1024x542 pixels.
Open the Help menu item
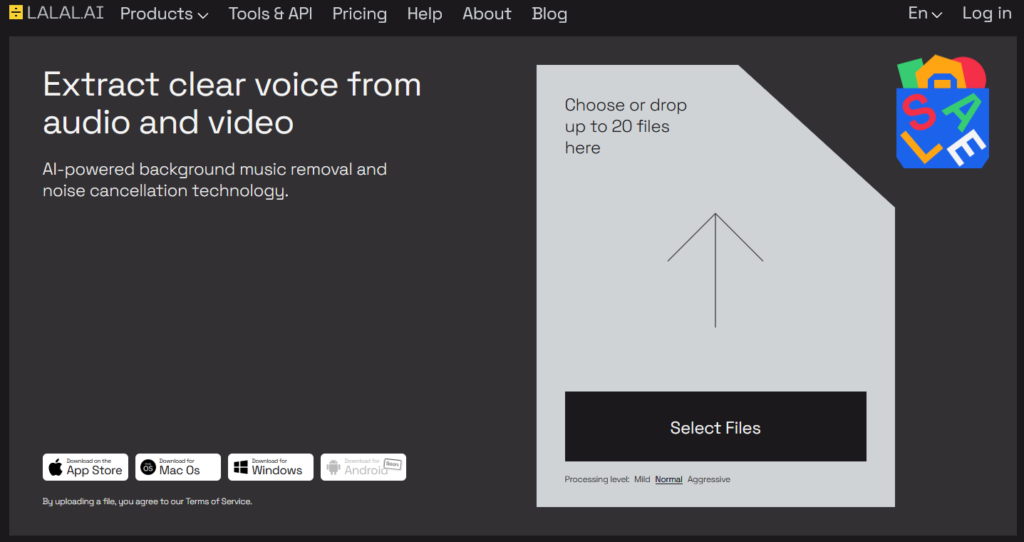(x=424, y=14)
